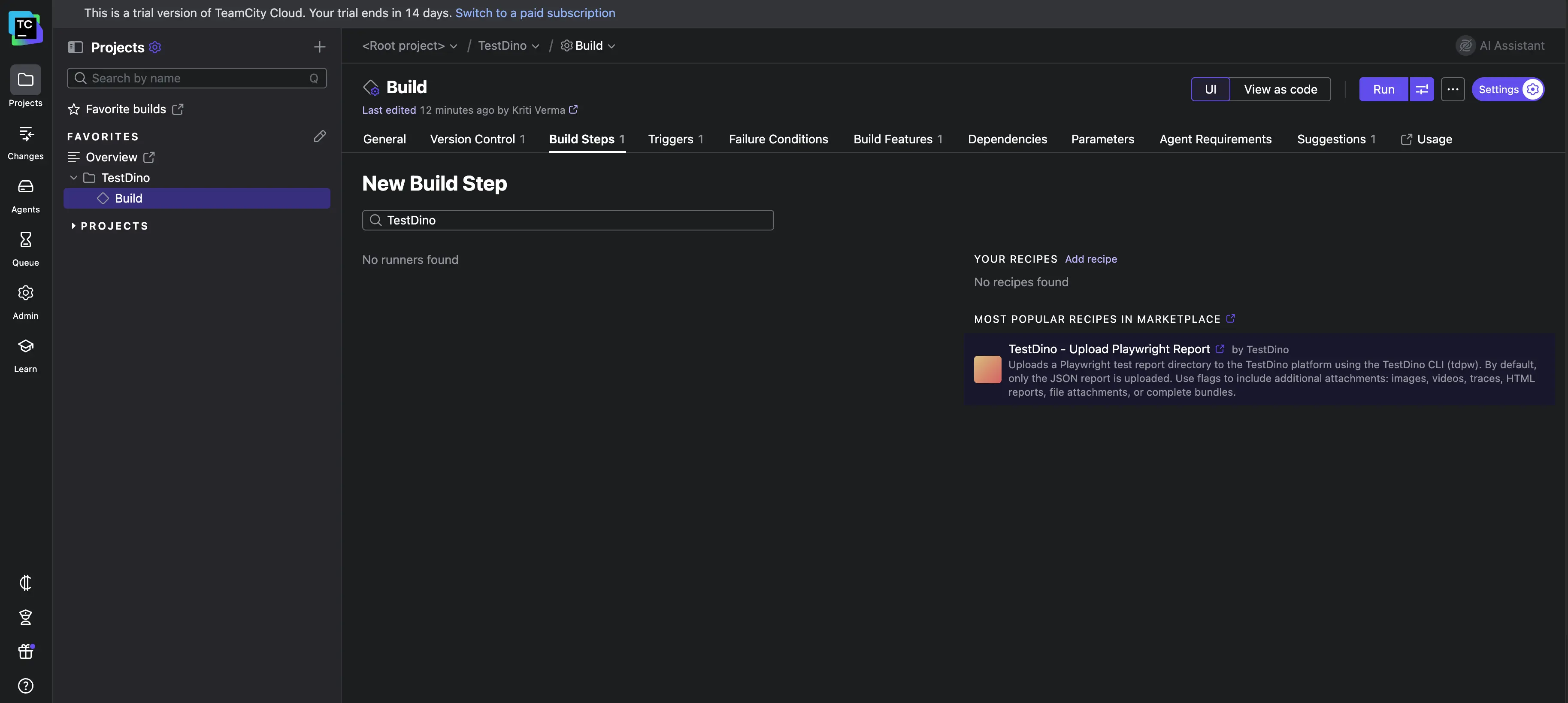Select the Changes view from the sidebar
This screenshot has width=1568, height=703.
(x=25, y=141)
